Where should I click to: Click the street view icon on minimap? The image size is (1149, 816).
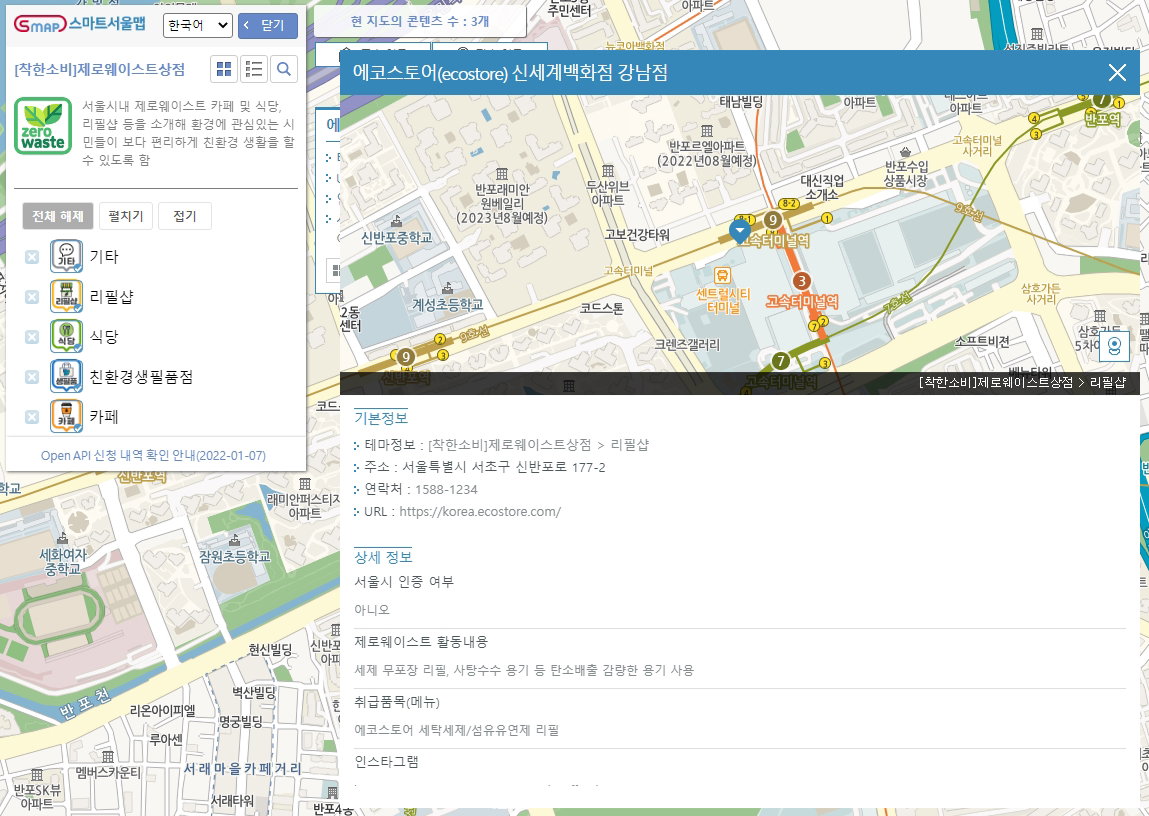1115,346
